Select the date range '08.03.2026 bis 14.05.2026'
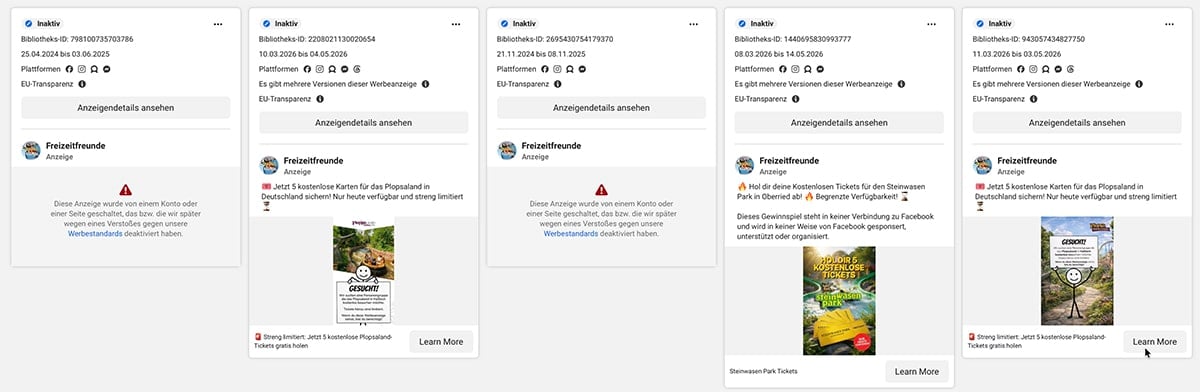The width and height of the screenshot is (1200, 392). pyautogui.click(x=779, y=54)
